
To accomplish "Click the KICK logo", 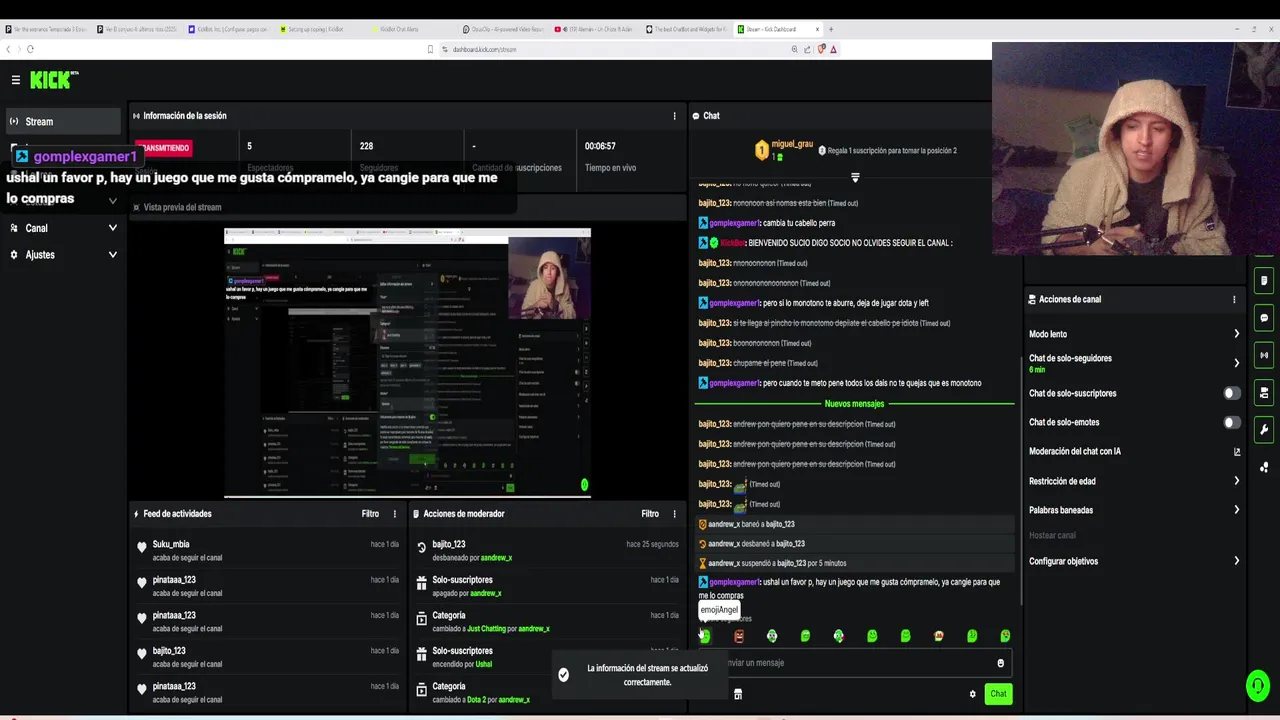I will tap(54, 80).
